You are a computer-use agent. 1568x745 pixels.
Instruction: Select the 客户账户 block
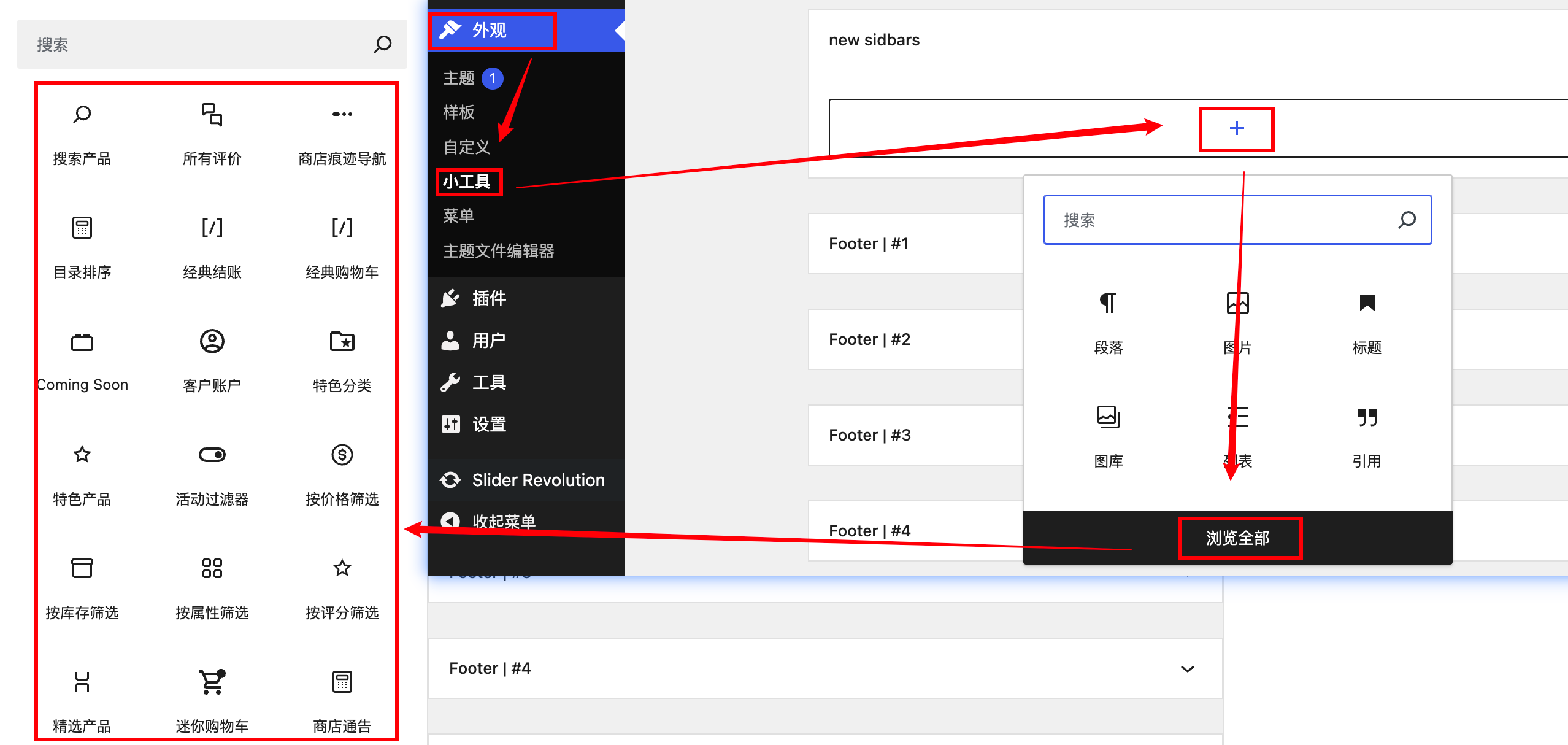point(212,362)
